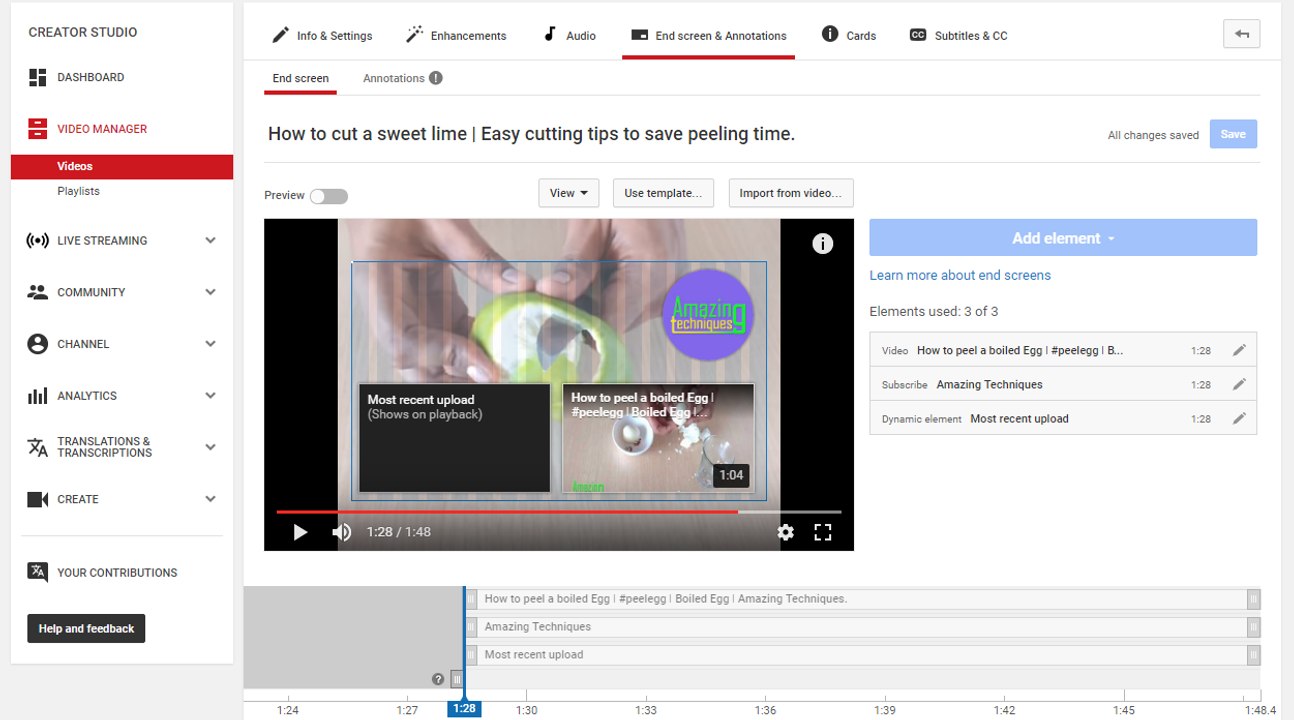
Task: Click the 1:28 timeline playhead marker
Action: (x=464, y=708)
